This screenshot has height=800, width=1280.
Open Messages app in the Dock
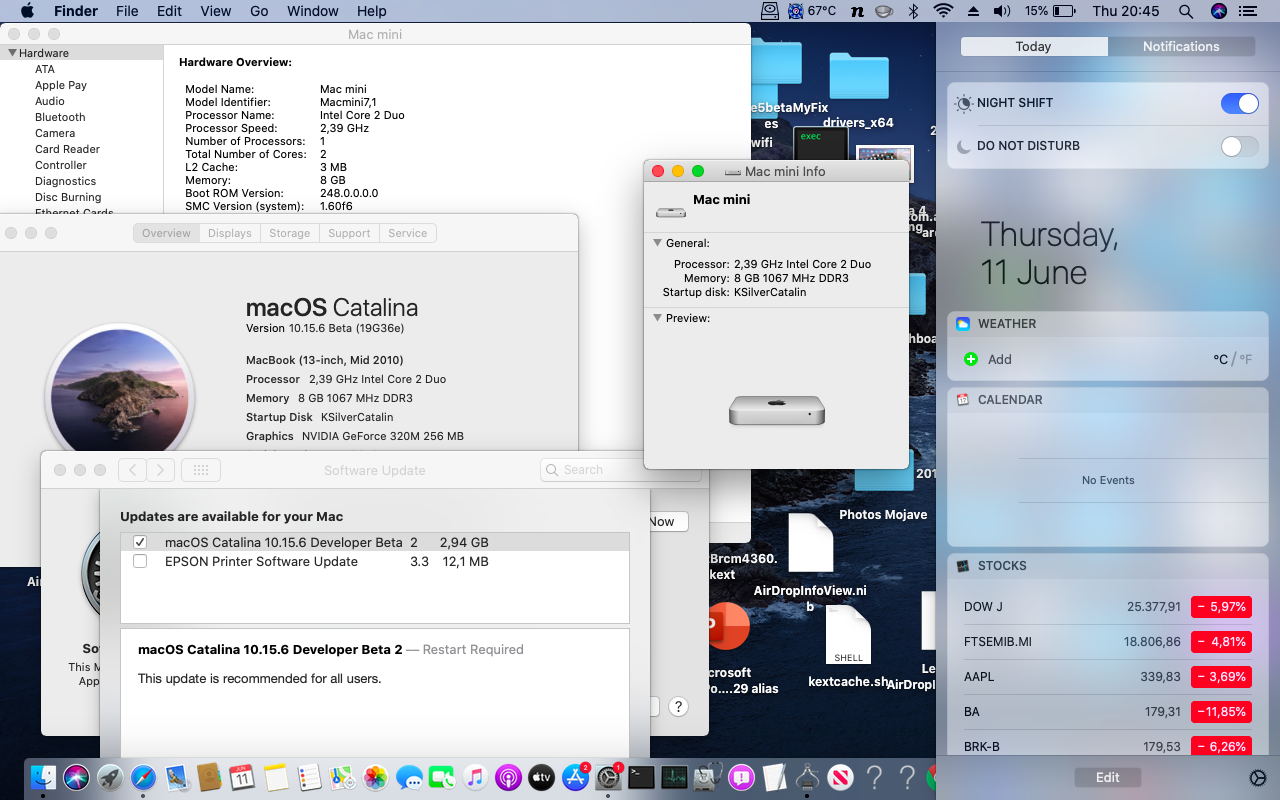408,777
